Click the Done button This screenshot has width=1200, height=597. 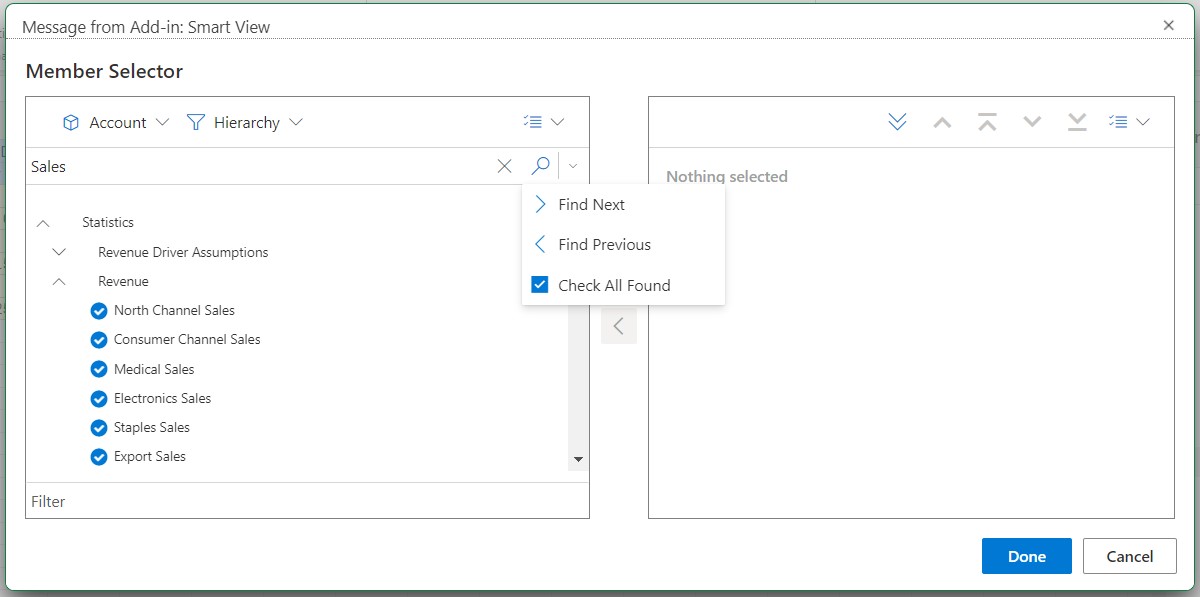pyautogui.click(x=1026, y=556)
